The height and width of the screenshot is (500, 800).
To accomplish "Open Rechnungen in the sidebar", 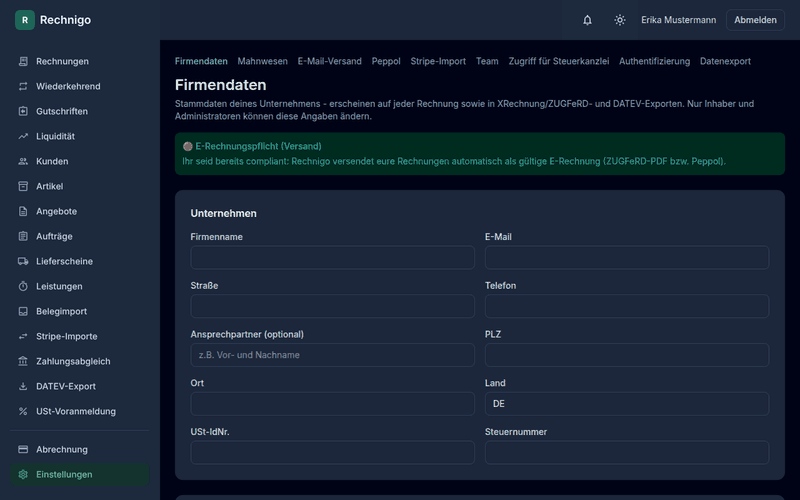I will 80,61.
